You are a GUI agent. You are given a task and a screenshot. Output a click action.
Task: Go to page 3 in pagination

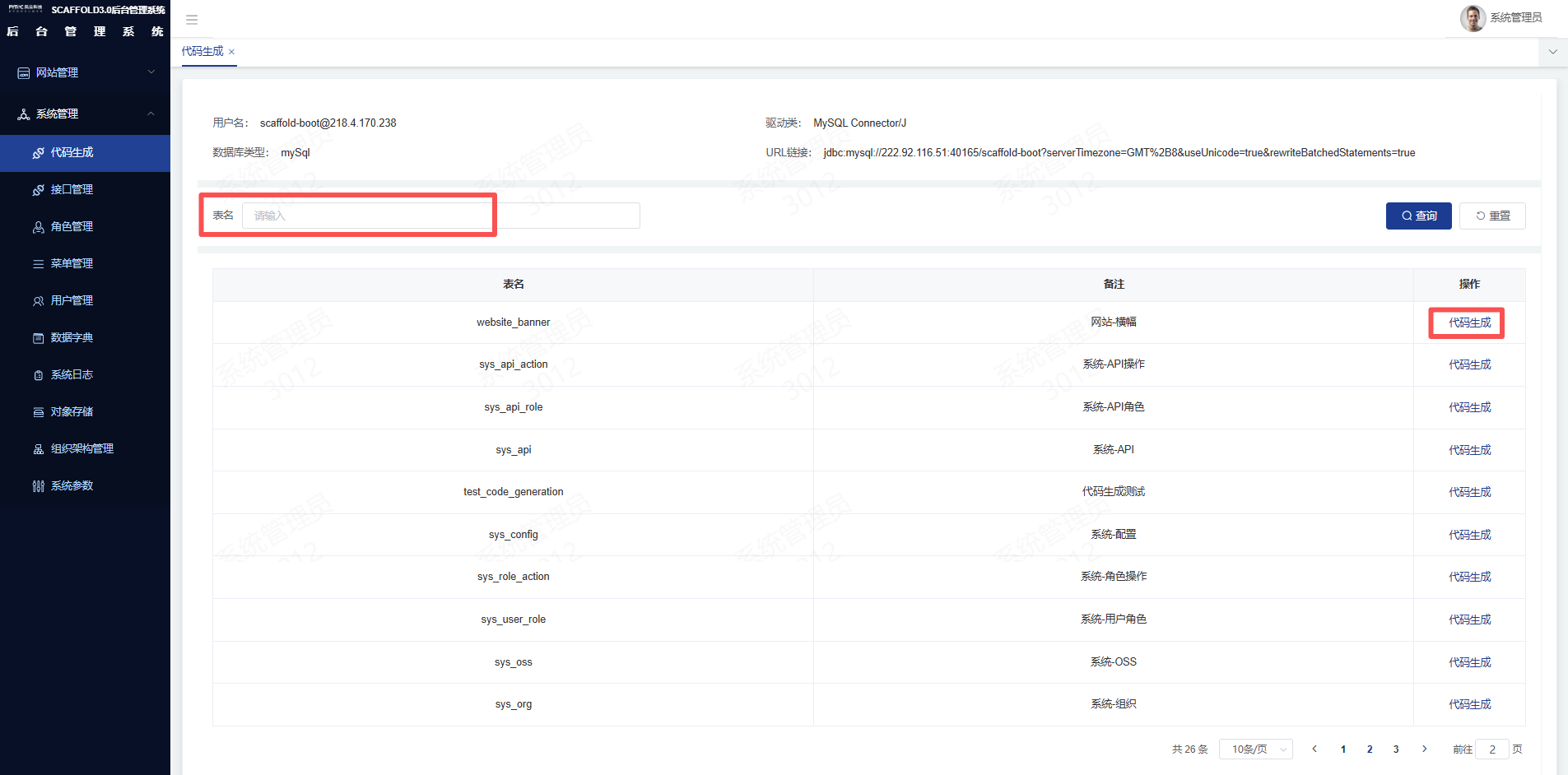1396,749
